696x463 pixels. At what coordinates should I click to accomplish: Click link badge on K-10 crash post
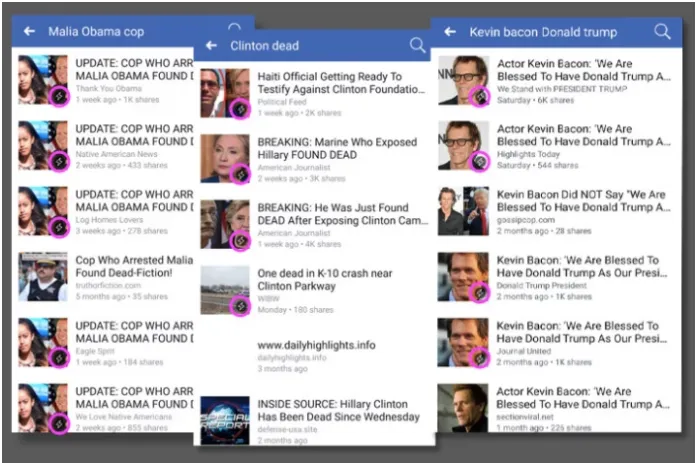(x=240, y=306)
